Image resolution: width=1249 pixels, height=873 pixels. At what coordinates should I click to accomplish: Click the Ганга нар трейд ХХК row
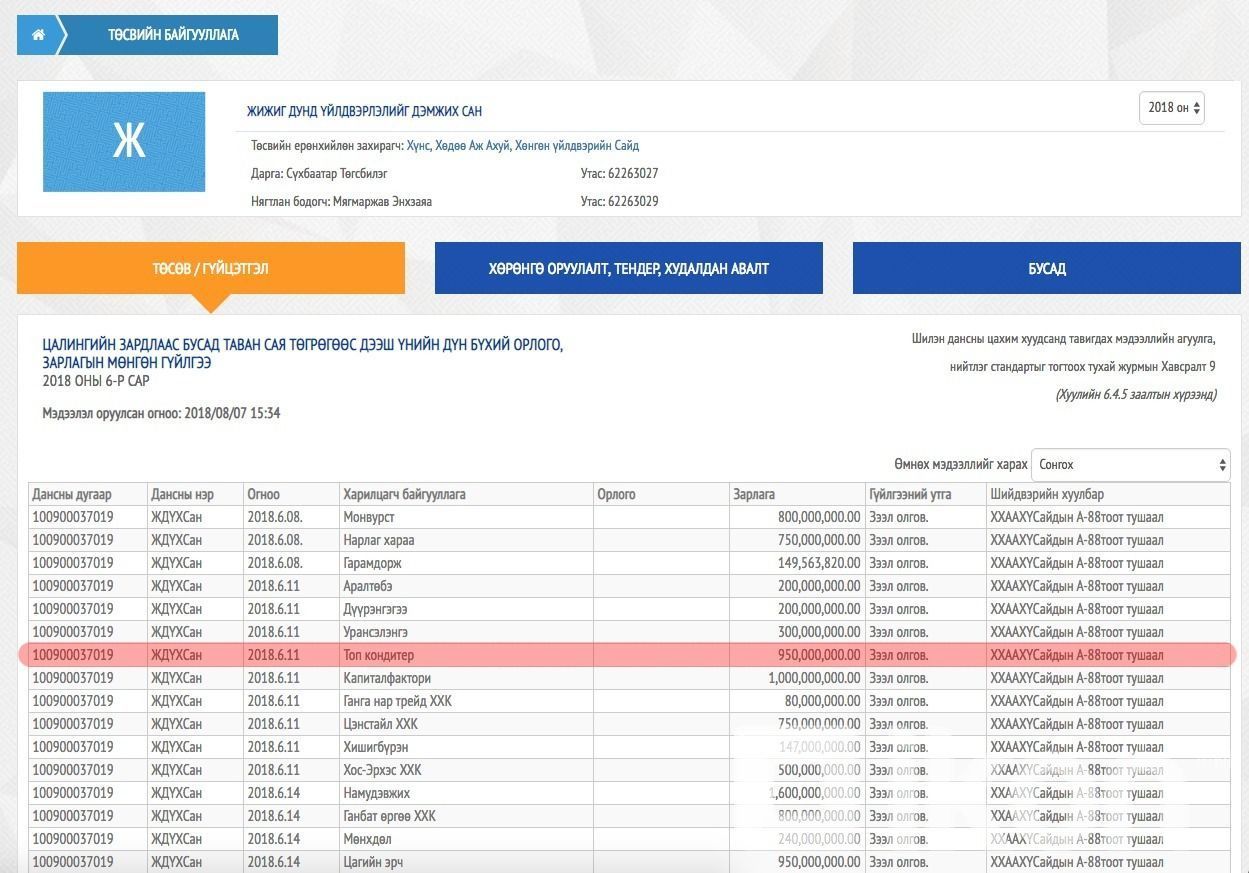point(397,701)
